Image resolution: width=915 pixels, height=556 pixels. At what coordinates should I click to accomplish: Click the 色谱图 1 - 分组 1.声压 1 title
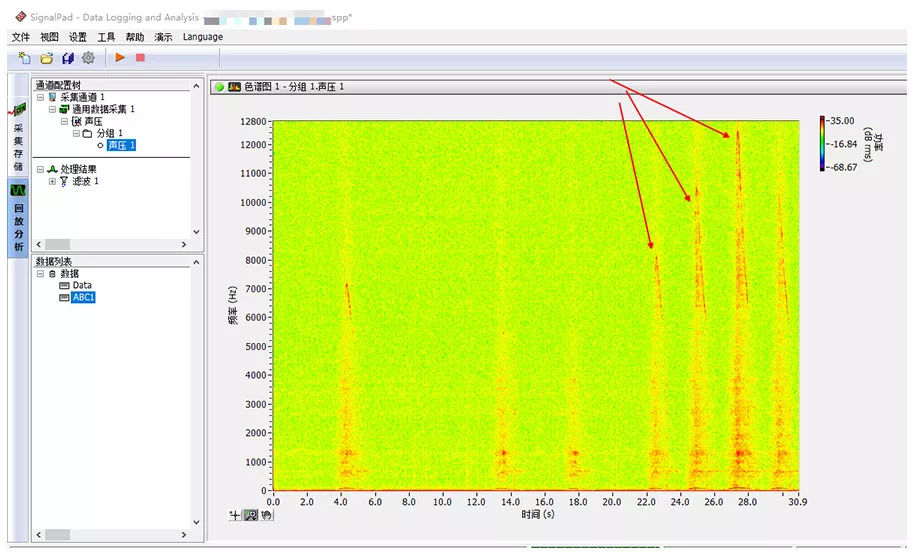[x=294, y=87]
